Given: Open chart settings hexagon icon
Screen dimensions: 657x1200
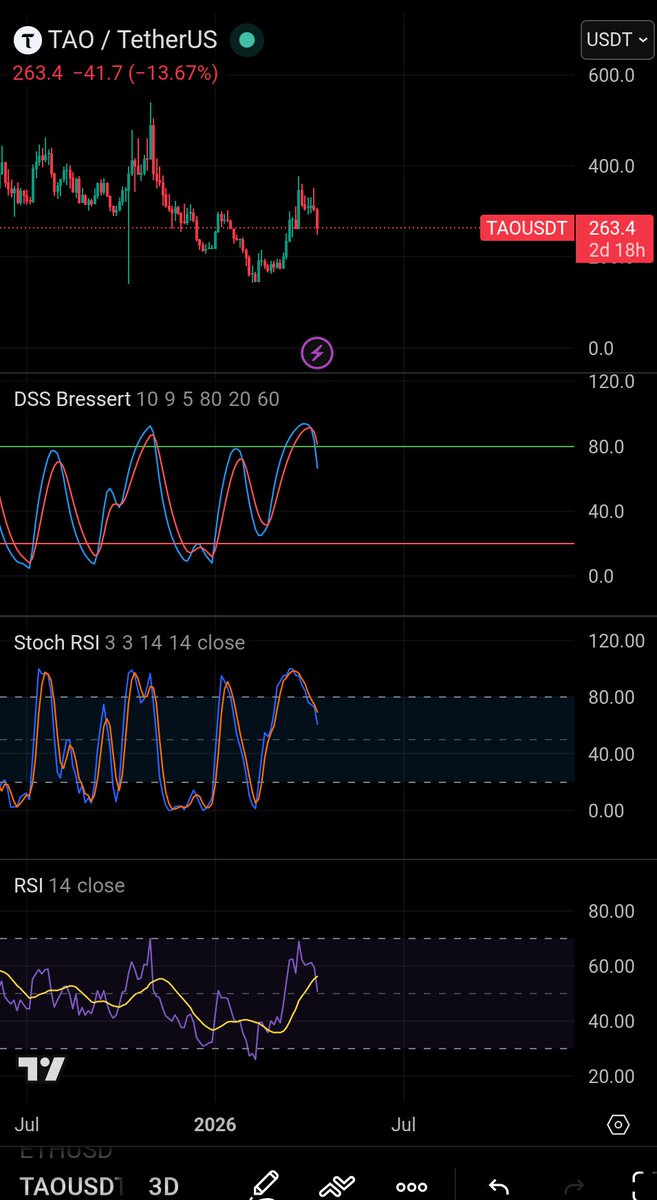Looking at the screenshot, I should point(618,1125).
